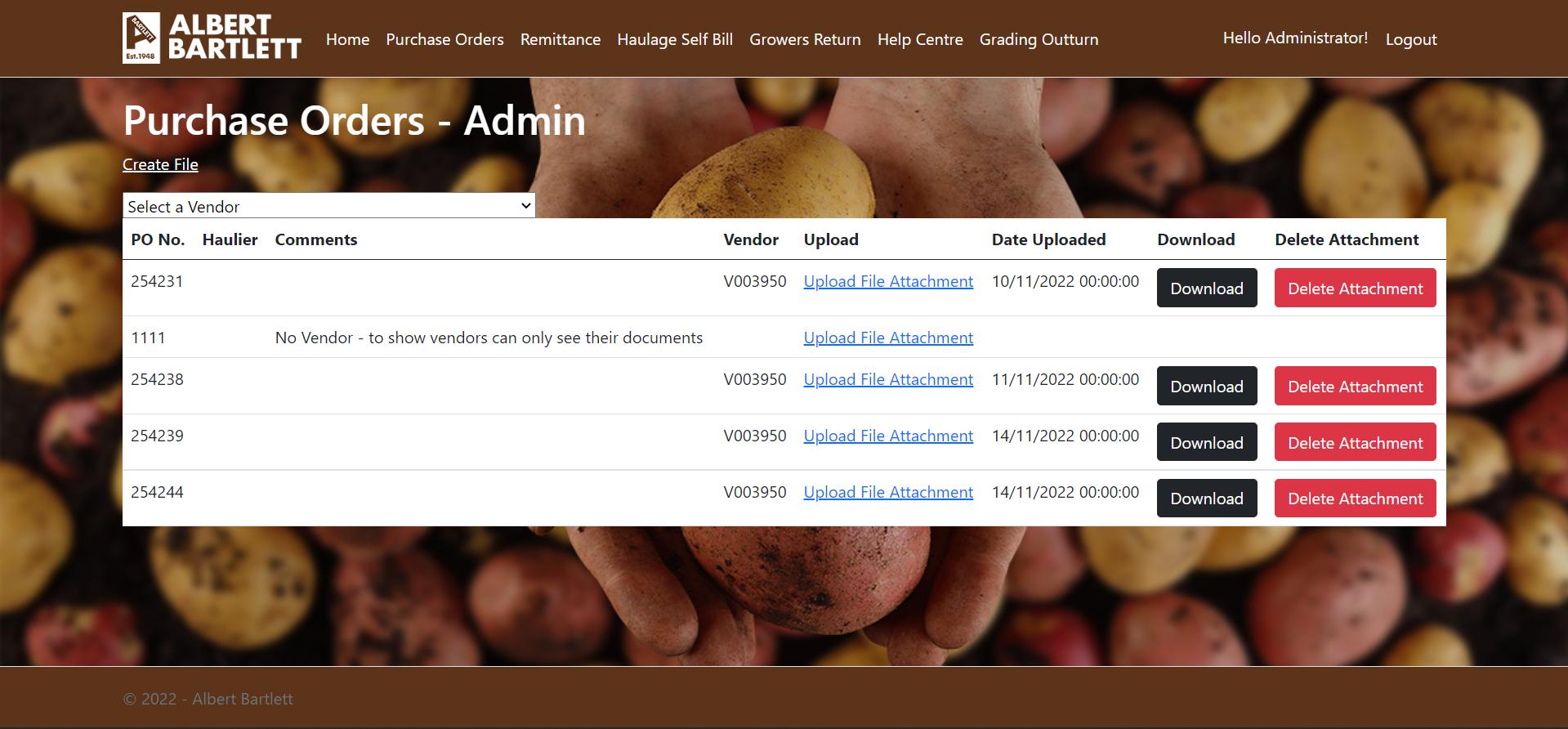Screen dimensions: 1568x729
Task: Click the Vendor column header
Action: 751,239
